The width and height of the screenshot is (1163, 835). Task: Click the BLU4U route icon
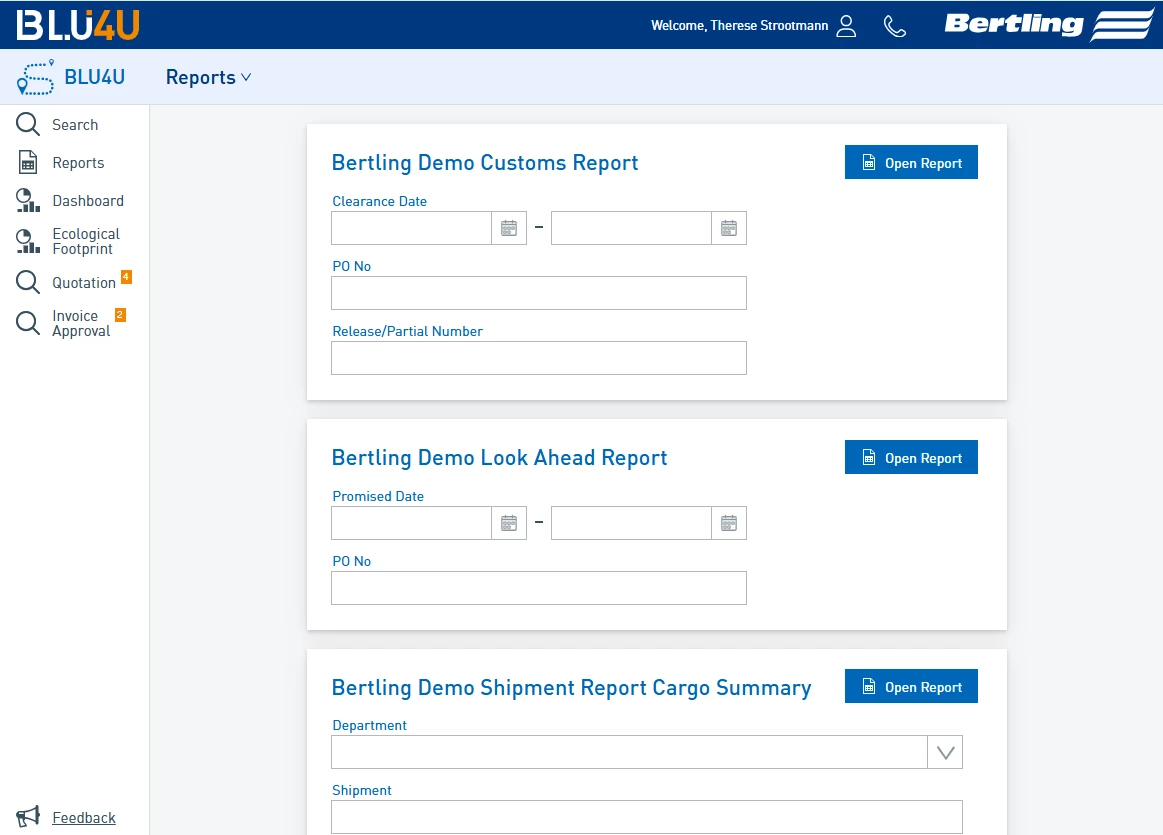[36, 77]
